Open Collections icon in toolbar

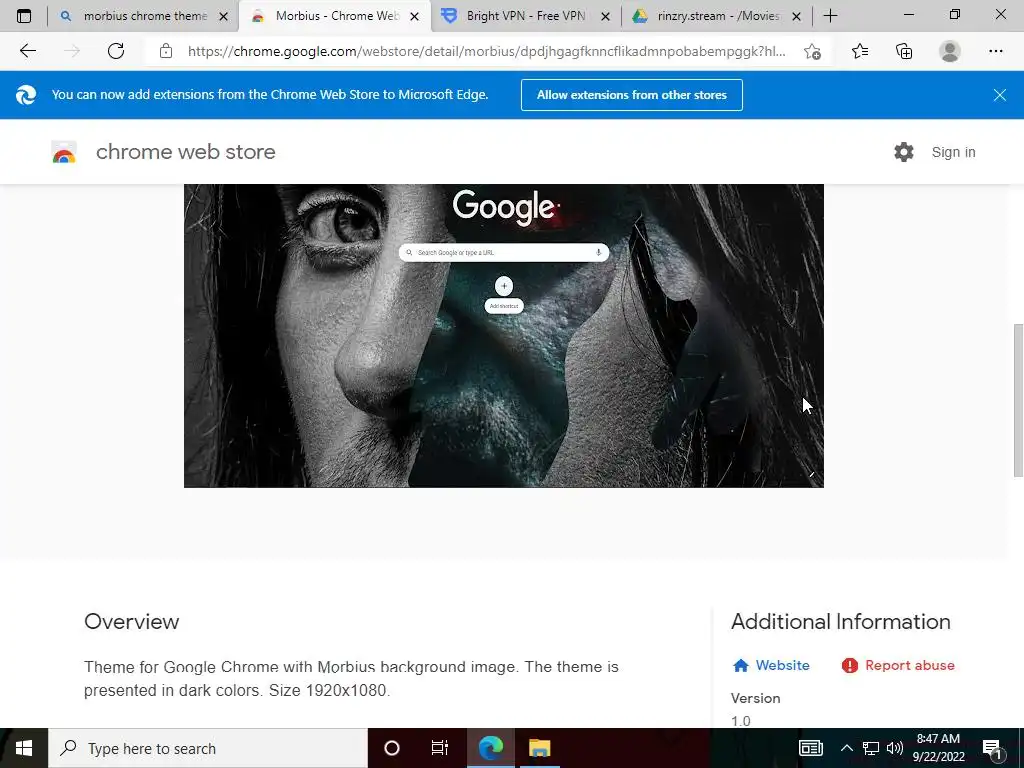pyautogui.click(x=904, y=51)
